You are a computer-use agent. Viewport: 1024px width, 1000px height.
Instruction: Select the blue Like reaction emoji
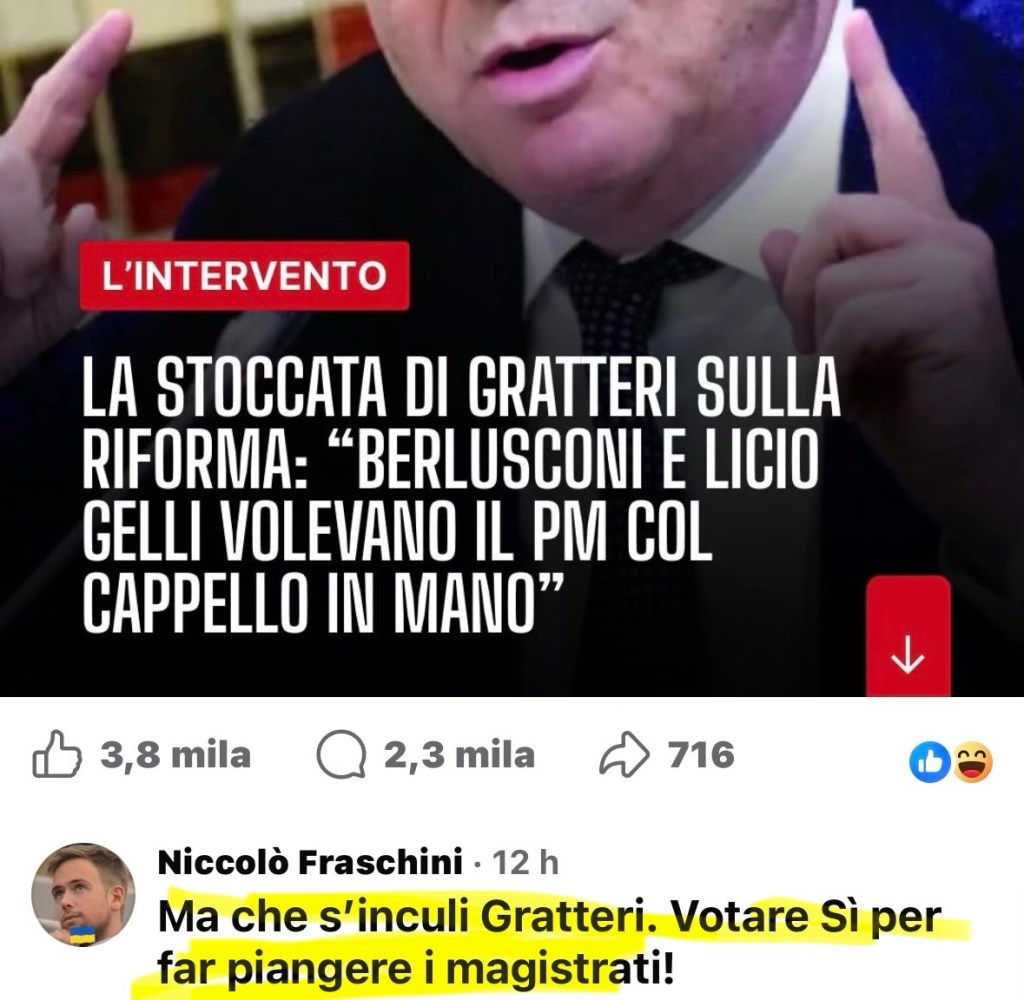(930, 763)
